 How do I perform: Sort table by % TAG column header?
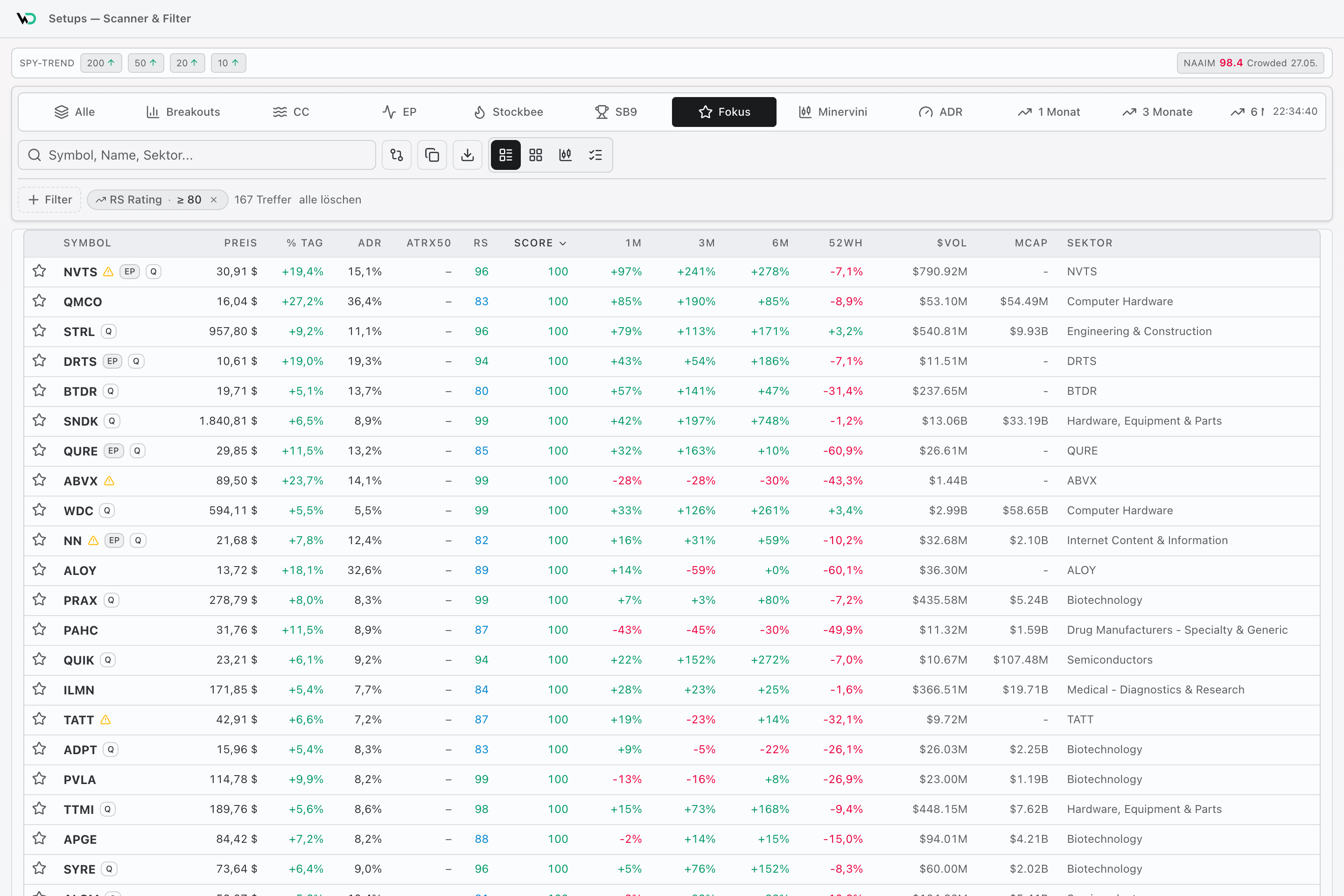[x=305, y=243]
